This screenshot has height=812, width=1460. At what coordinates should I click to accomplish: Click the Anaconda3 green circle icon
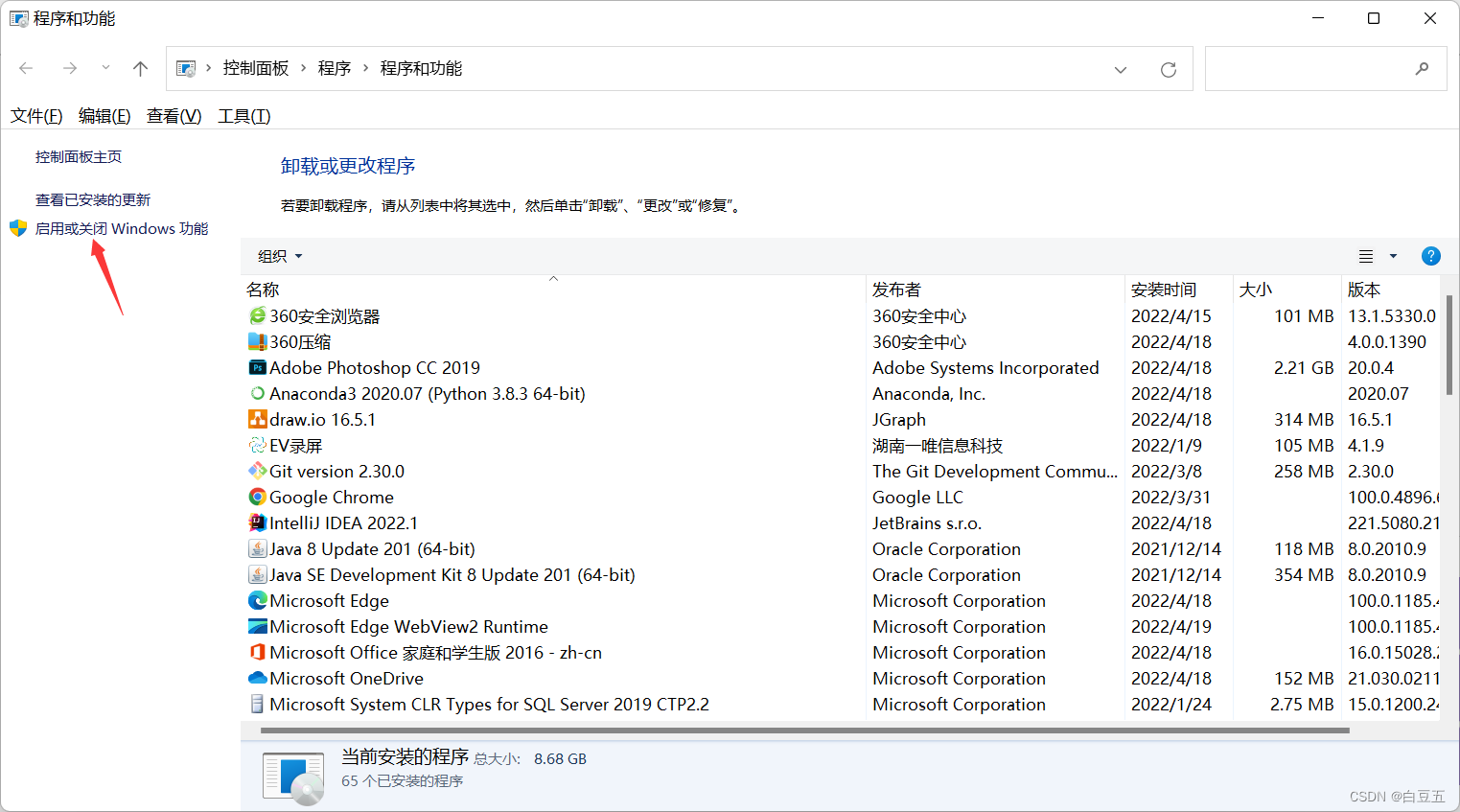(257, 393)
